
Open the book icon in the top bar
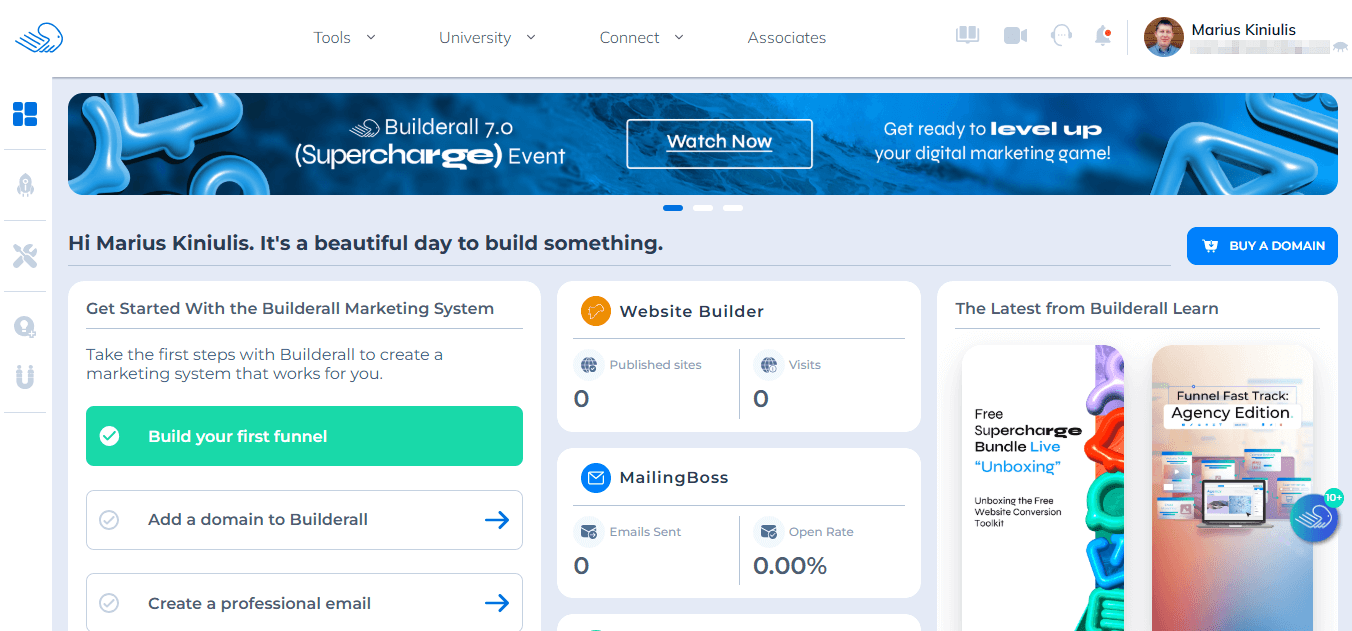click(x=967, y=36)
